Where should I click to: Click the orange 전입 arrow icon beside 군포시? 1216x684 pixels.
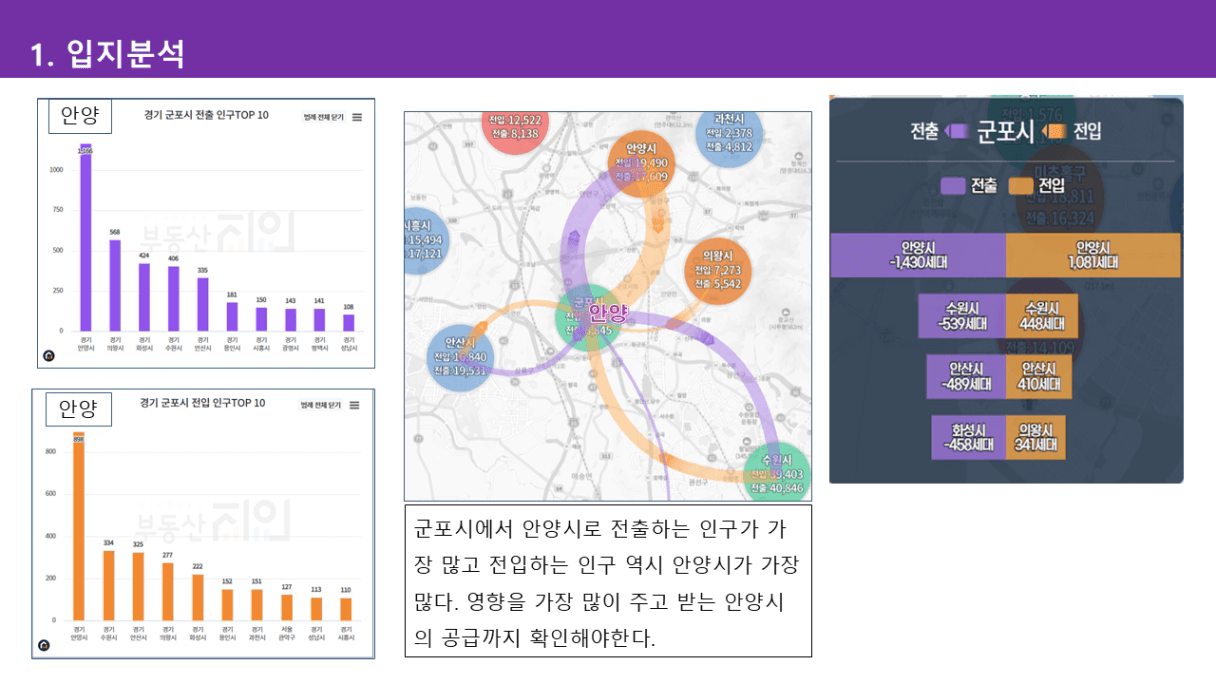click(x=1053, y=131)
